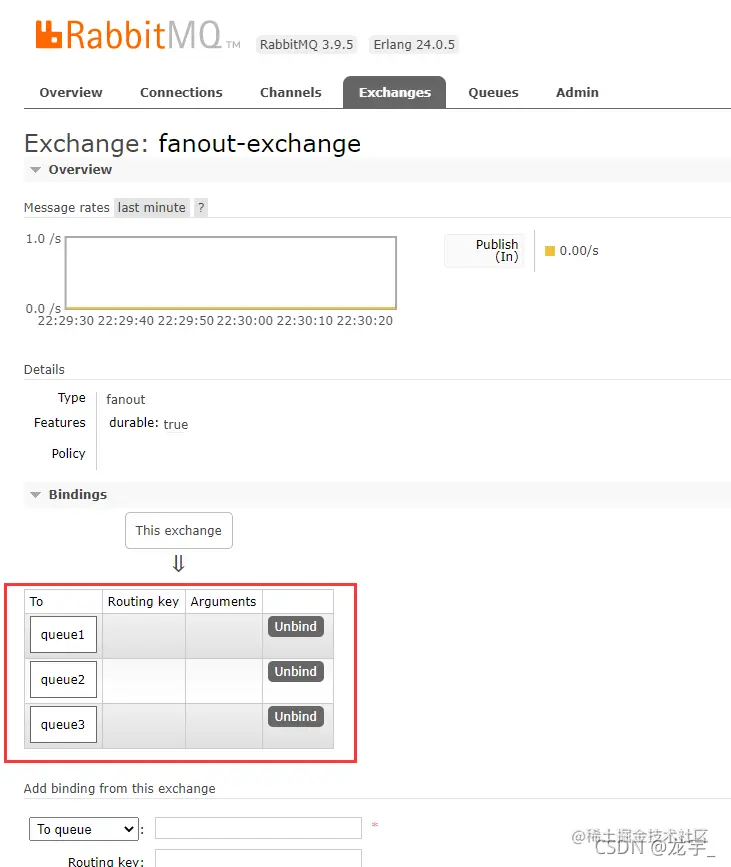Screen dimensions: 731x867
Task: Open message rates help question mark
Action: point(201,207)
